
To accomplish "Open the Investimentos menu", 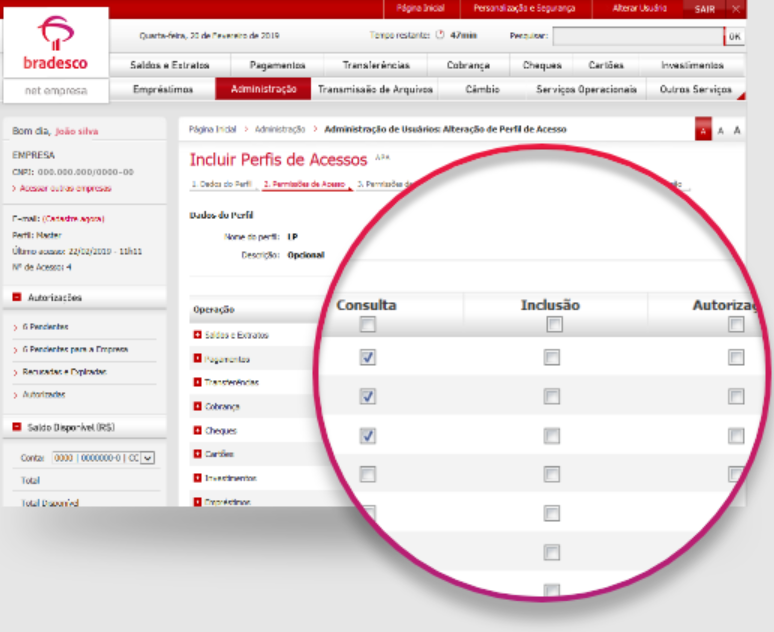I will click(692, 65).
